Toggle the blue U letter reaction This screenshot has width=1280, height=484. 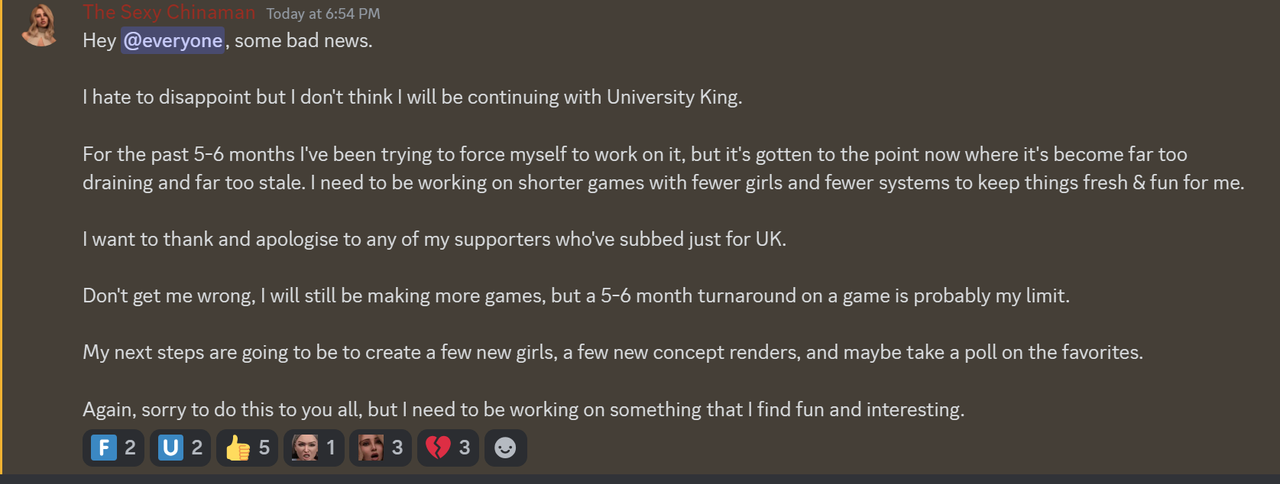click(181, 448)
